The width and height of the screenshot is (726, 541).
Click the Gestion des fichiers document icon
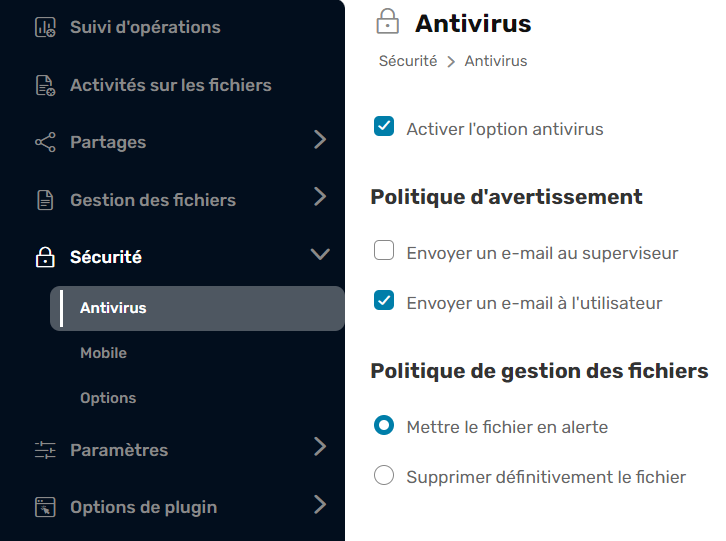[45, 200]
